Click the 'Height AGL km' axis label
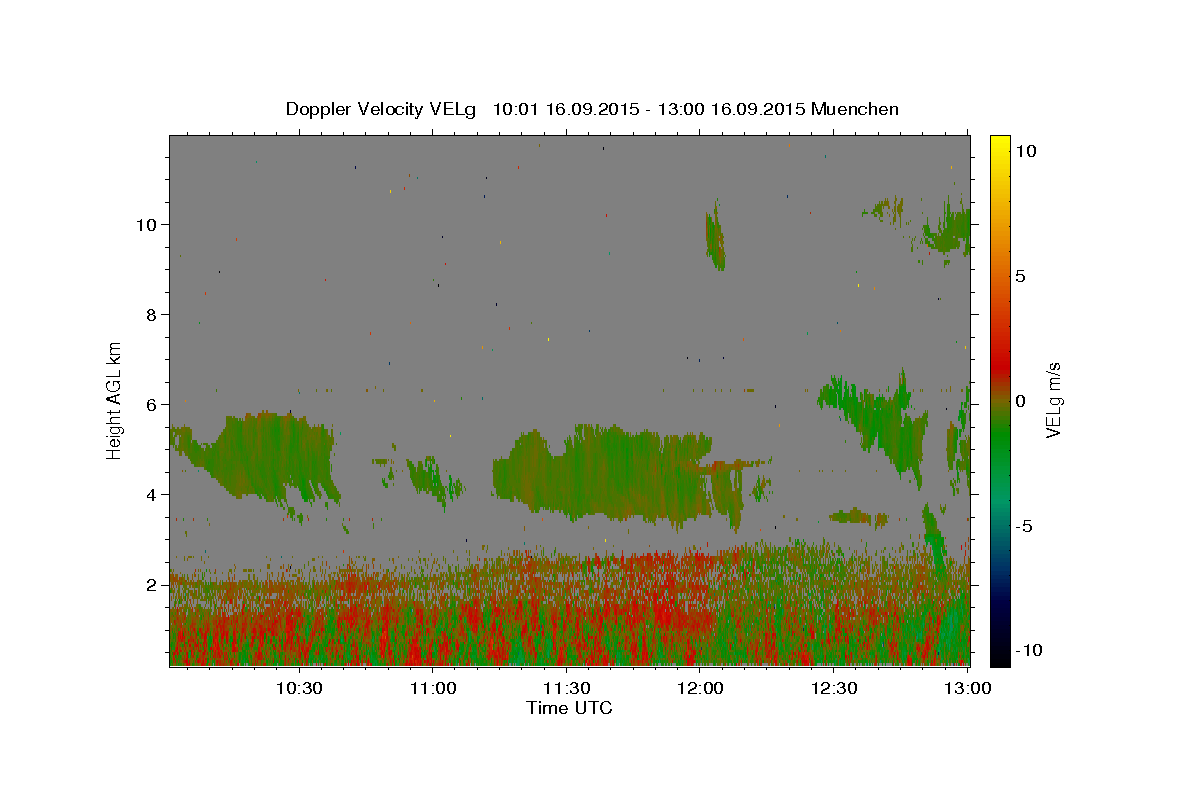 [x=115, y=399]
